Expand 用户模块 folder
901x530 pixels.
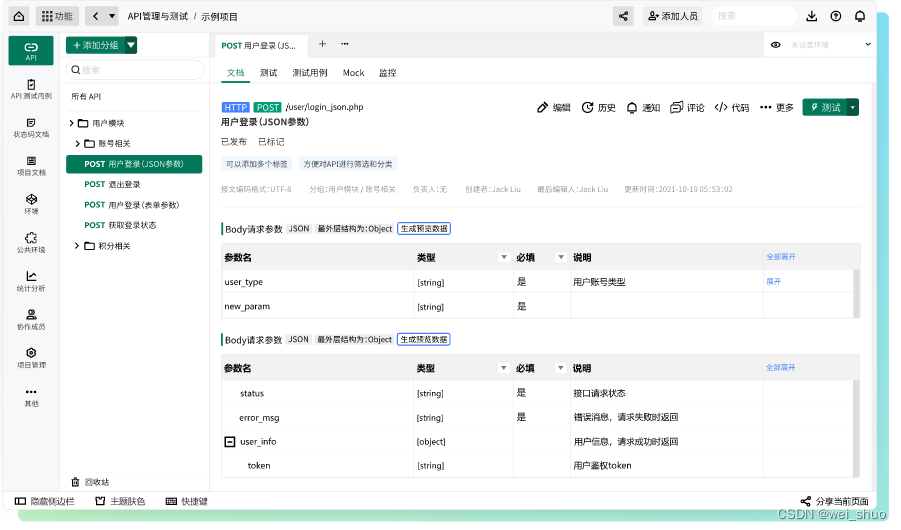71,123
